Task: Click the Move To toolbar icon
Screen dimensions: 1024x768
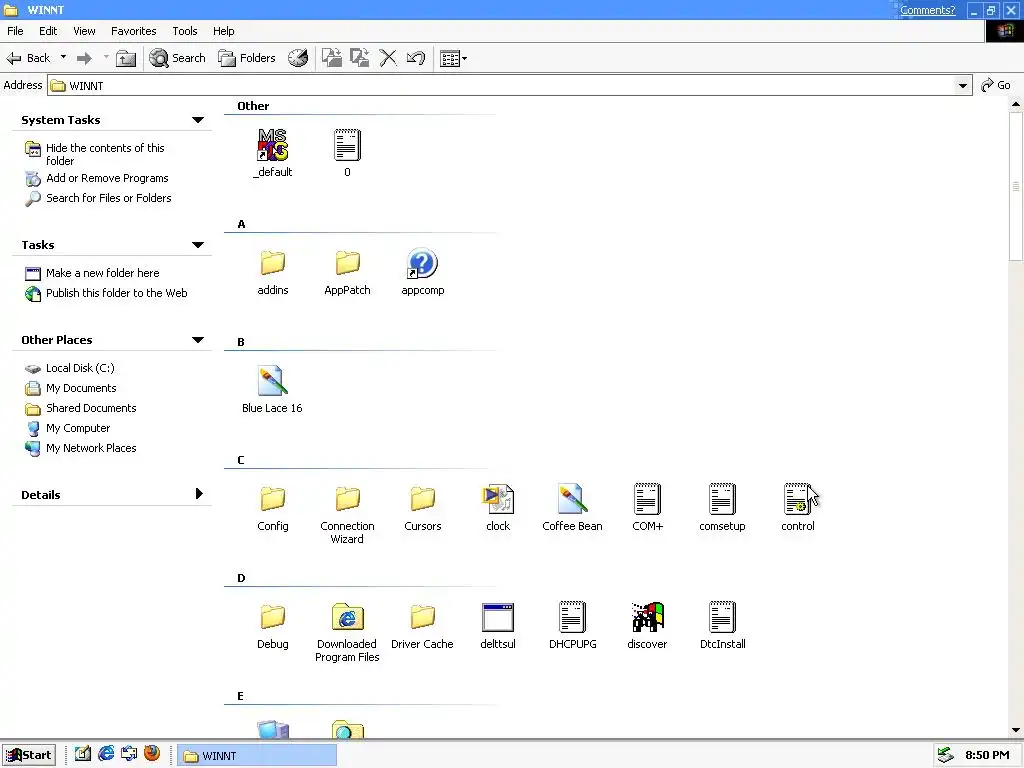Action: point(332,58)
